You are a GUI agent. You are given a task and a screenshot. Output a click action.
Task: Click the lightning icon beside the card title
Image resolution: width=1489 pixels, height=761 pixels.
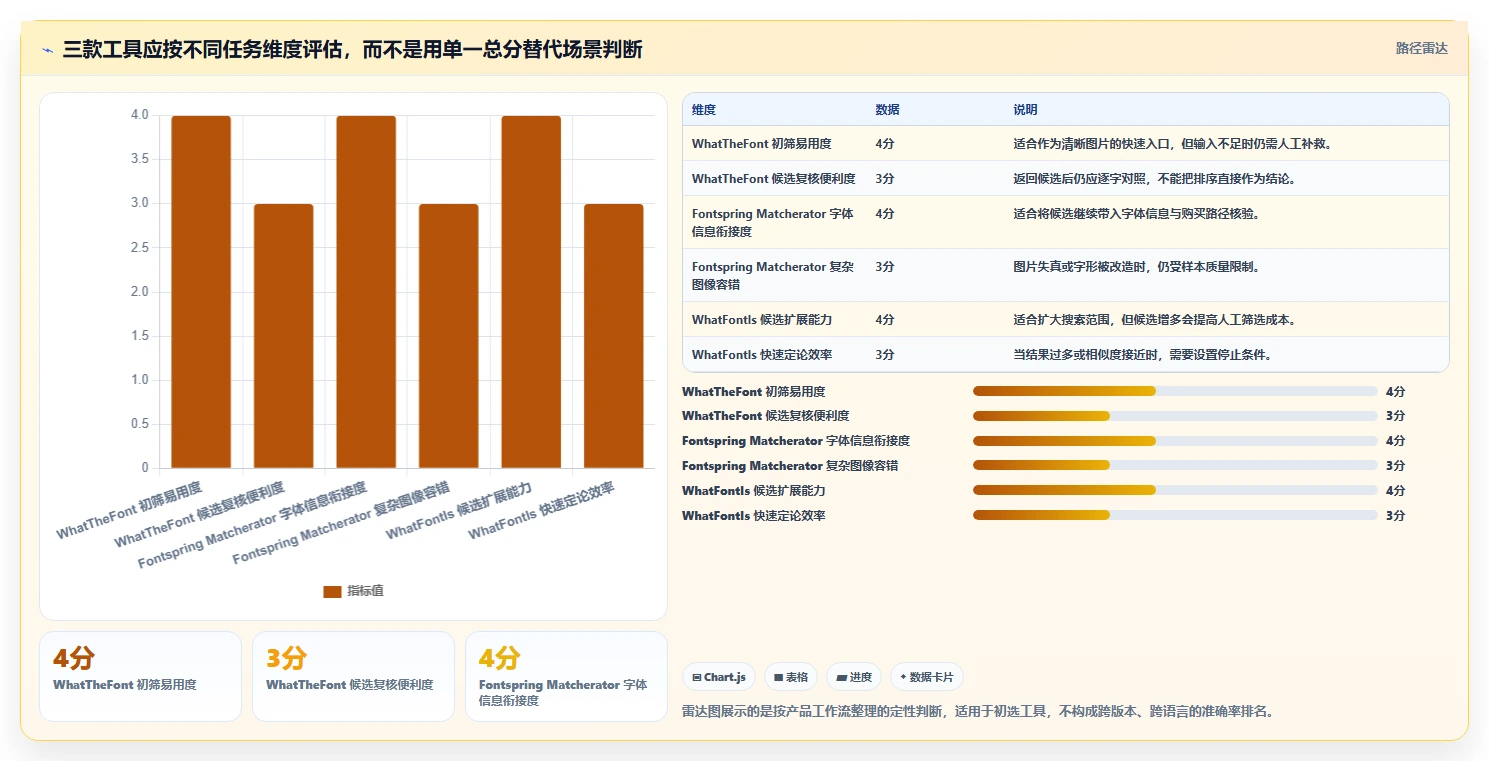47,49
